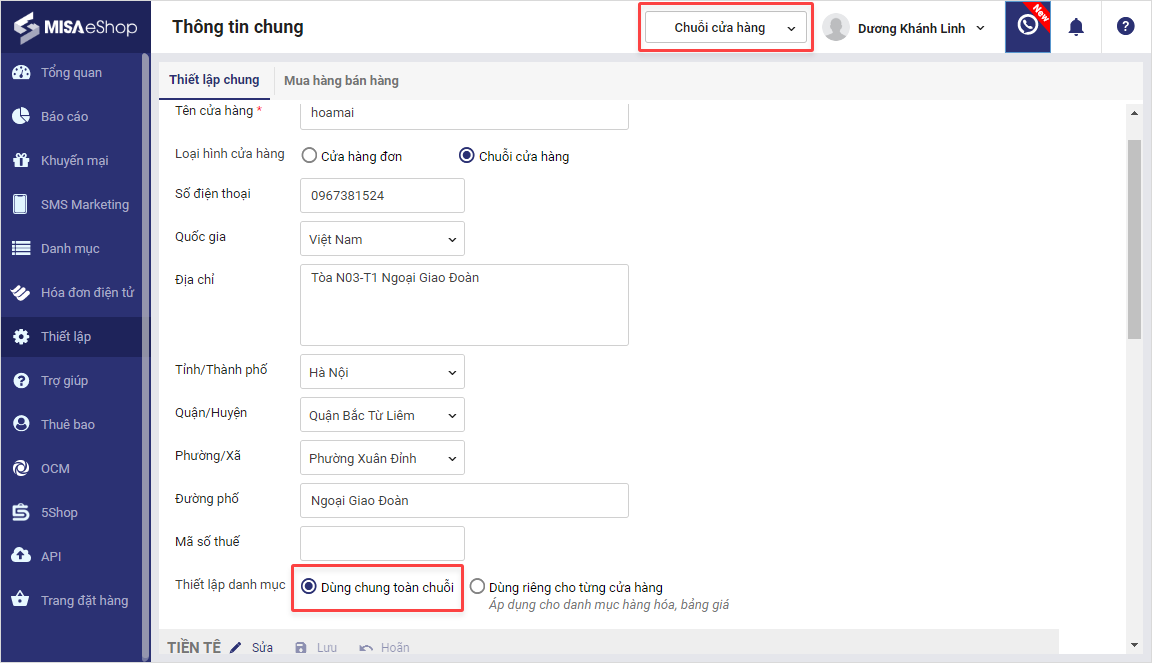Choose Dùng chung toàn chuỗi radio button
Image resolution: width=1152 pixels, height=663 pixels.
click(x=309, y=587)
